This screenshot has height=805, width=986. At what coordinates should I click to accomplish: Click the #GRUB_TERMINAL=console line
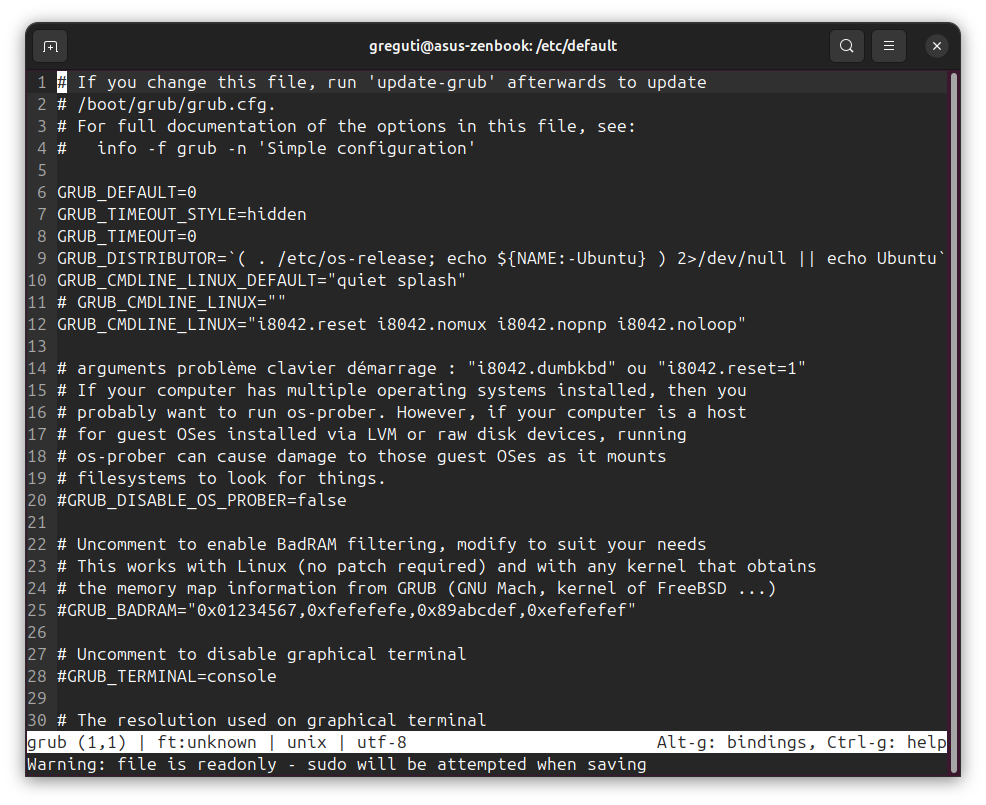(x=167, y=677)
